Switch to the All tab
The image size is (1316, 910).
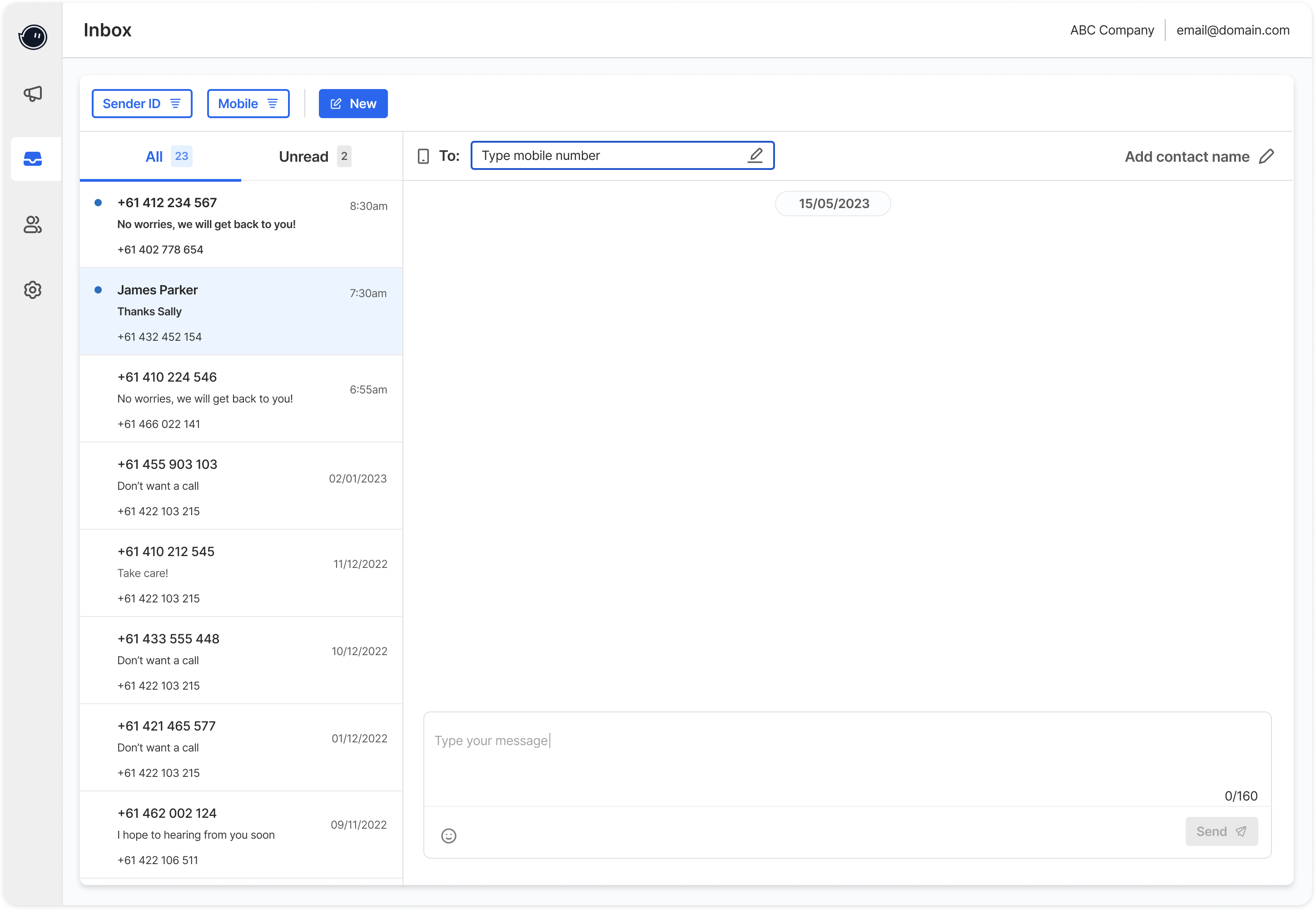coord(160,157)
